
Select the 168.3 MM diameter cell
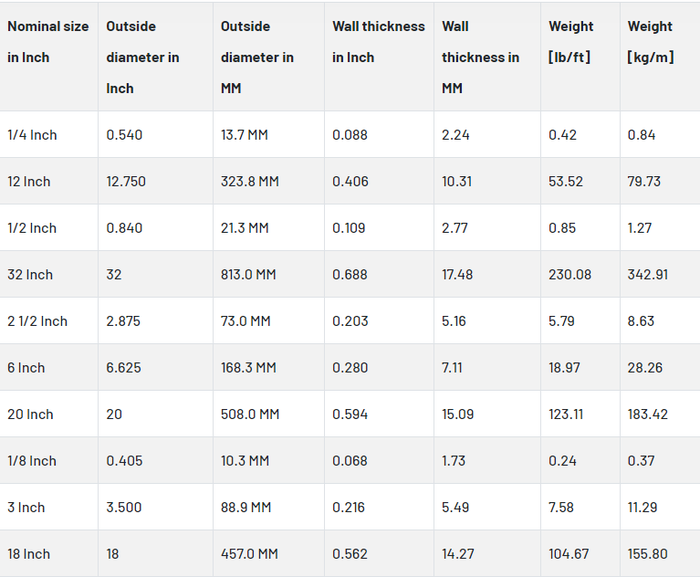[x=248, y=367]
